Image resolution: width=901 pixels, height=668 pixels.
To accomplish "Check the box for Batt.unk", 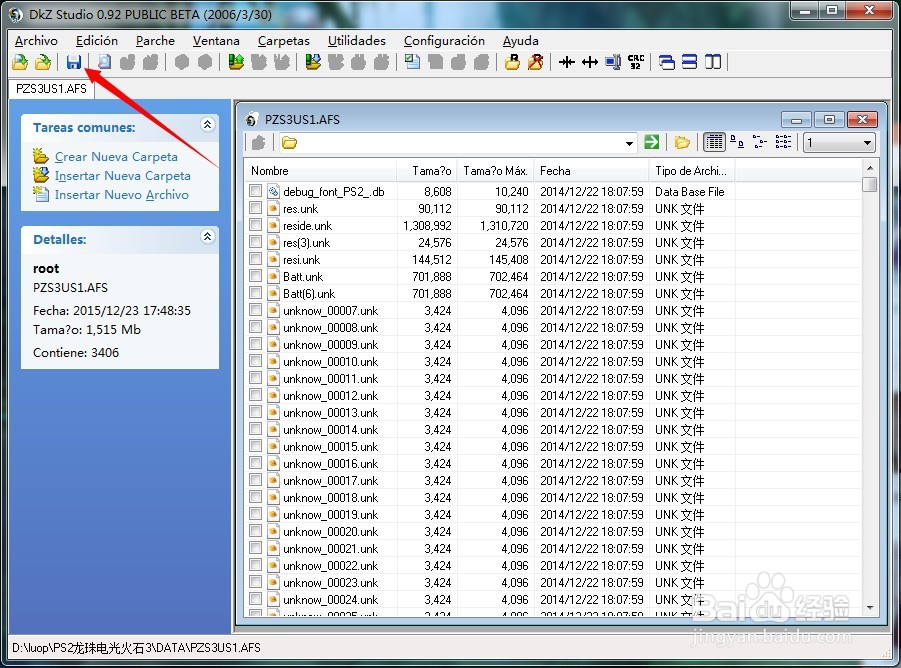I will (x=256, y=276).
